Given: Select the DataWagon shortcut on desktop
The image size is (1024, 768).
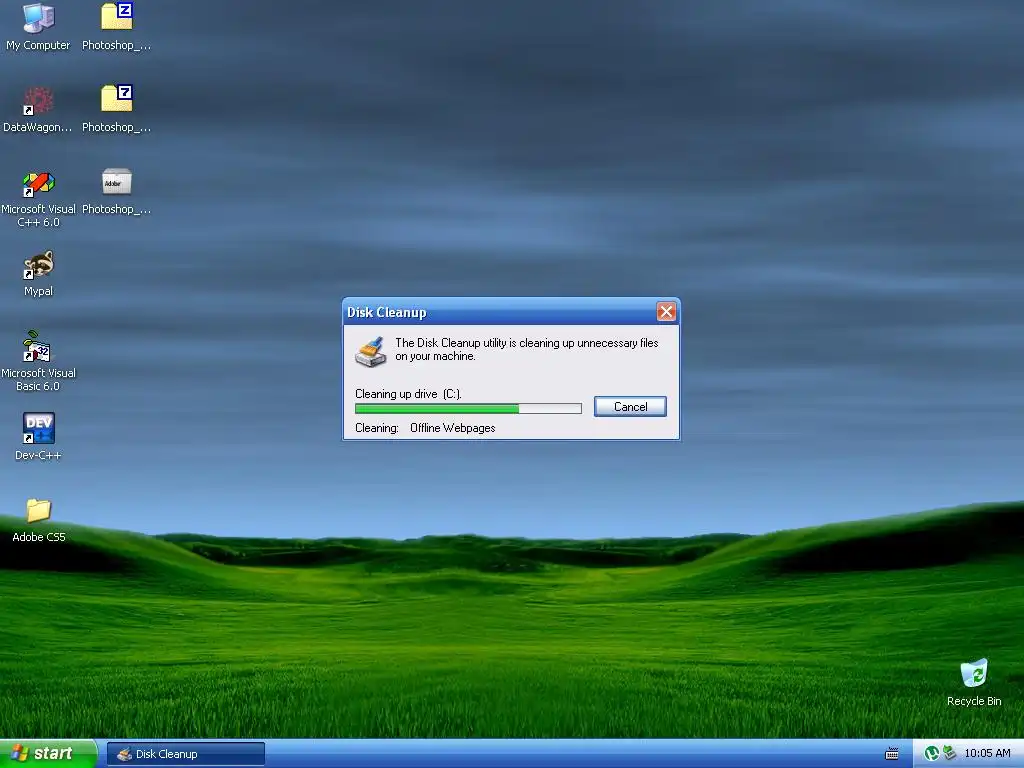Looking at the screenshot, I should 38,109.
